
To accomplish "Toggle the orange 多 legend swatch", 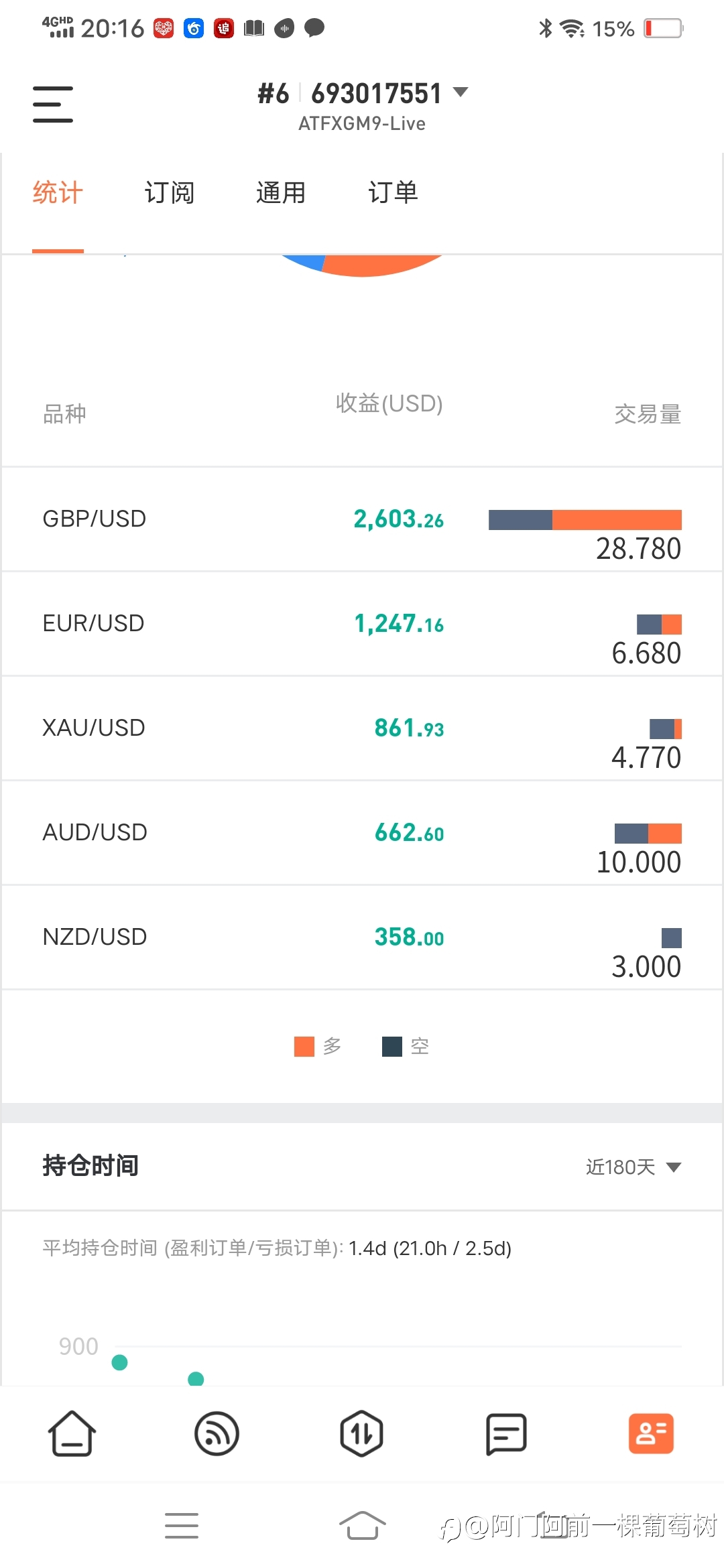I will pos(304,1046).
